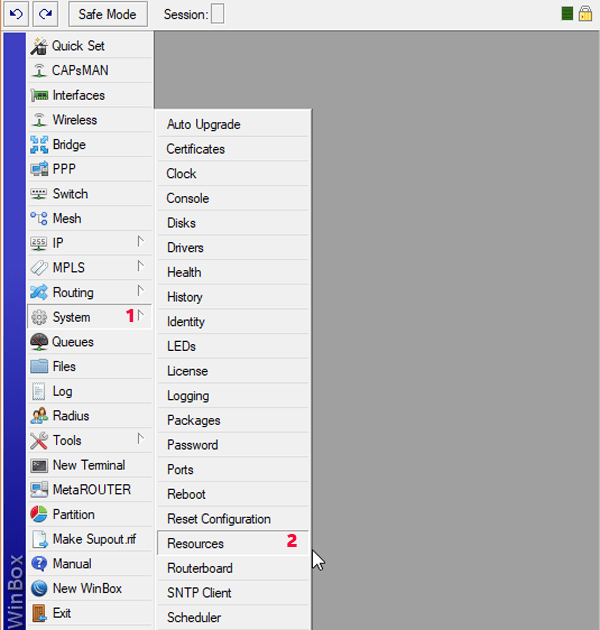The width and height of the screenshot is (600, 630).
Task: Open Radius users icon
Action: point(39,416)
